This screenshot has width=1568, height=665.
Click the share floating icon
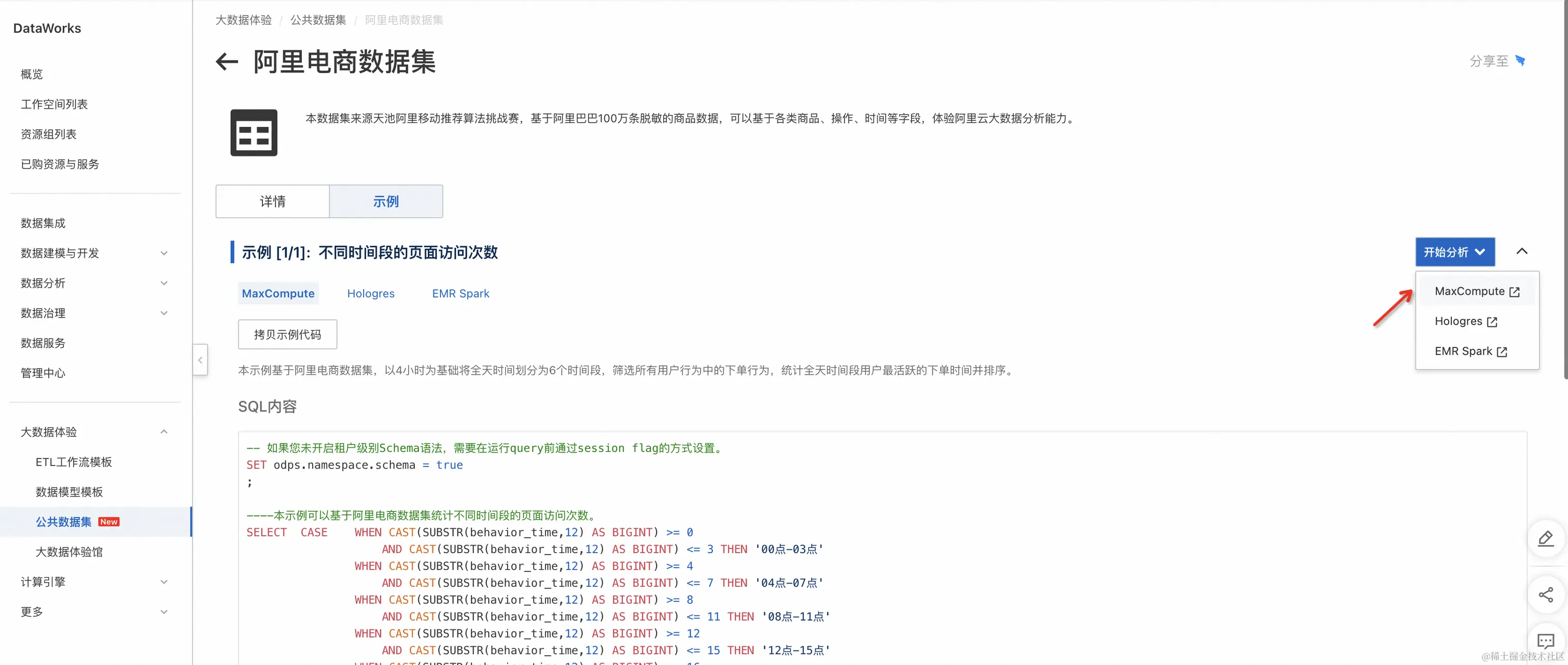[1546, 595]
